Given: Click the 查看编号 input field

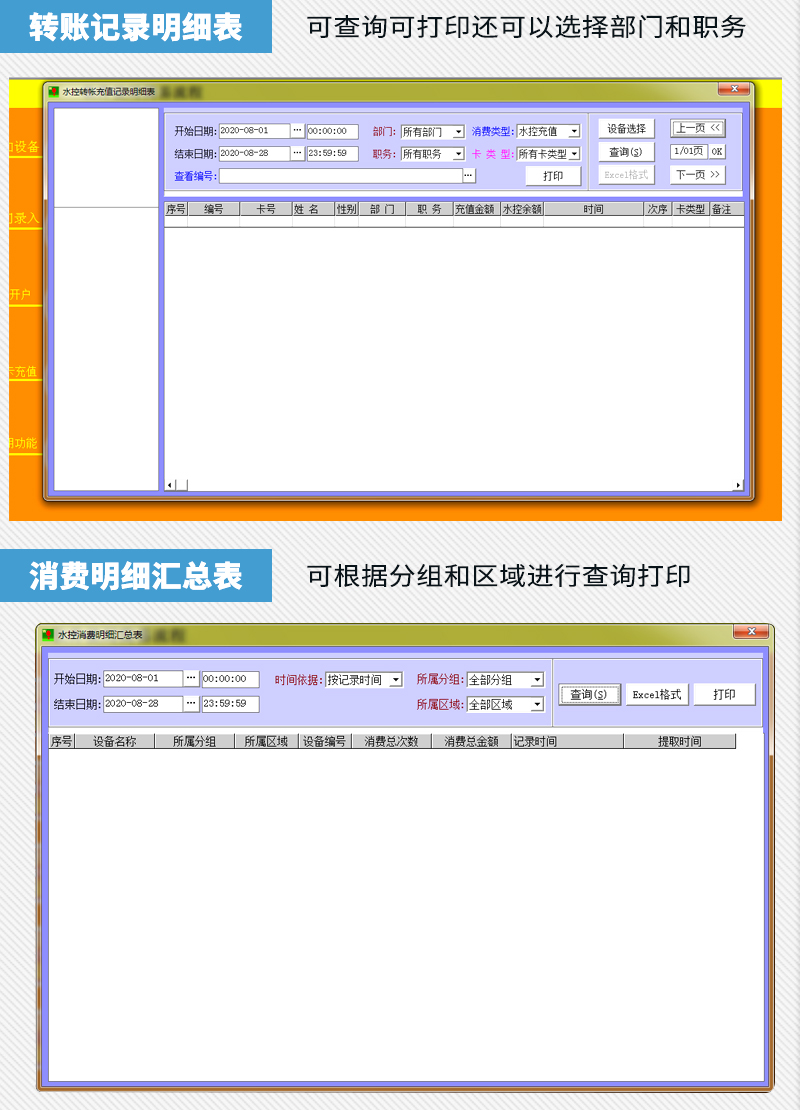Looking at the screenshot, I should coord(340,176).
